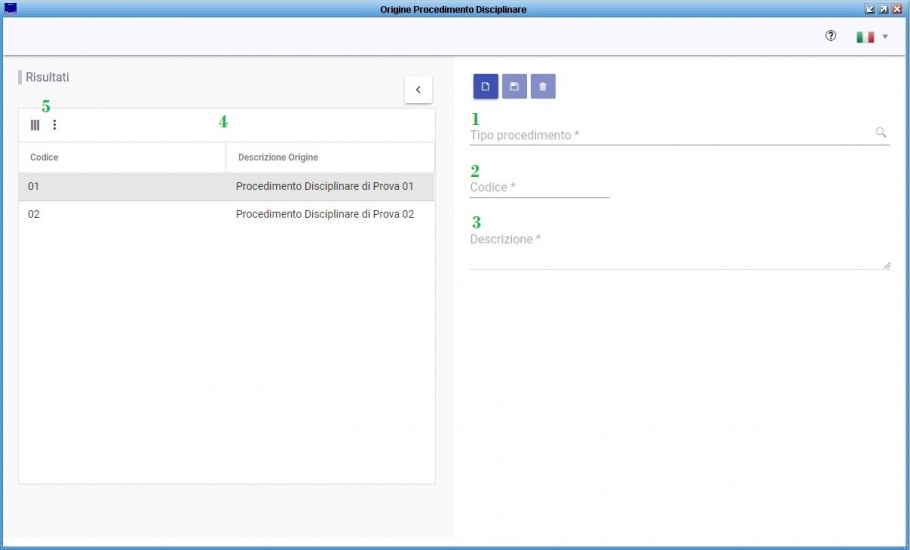Viewport: 910px width, 550px height.
Task: Click the window restore button in title bar
Action: pos(883,9)
